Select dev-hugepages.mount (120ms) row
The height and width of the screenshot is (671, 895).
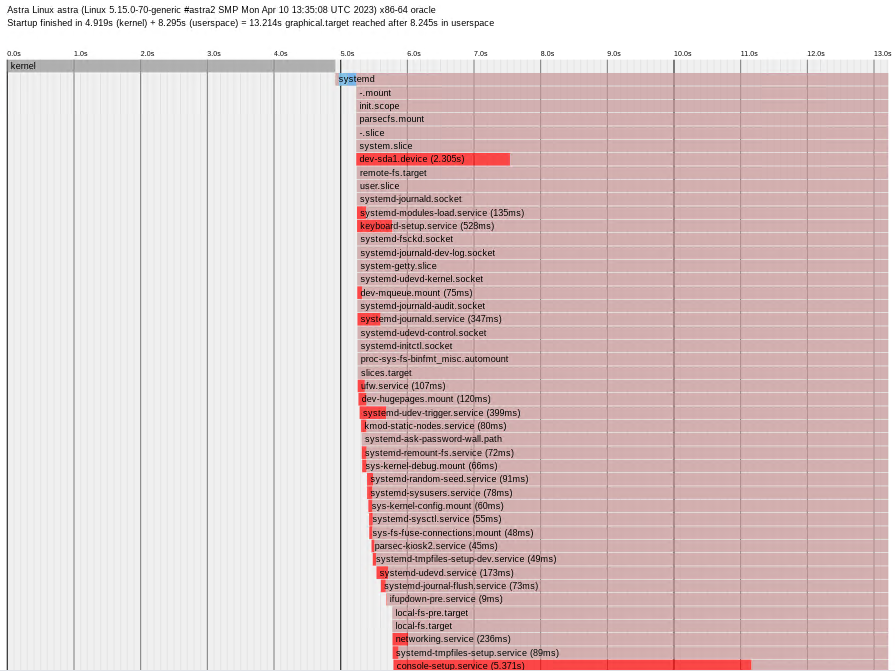[426, 398]
